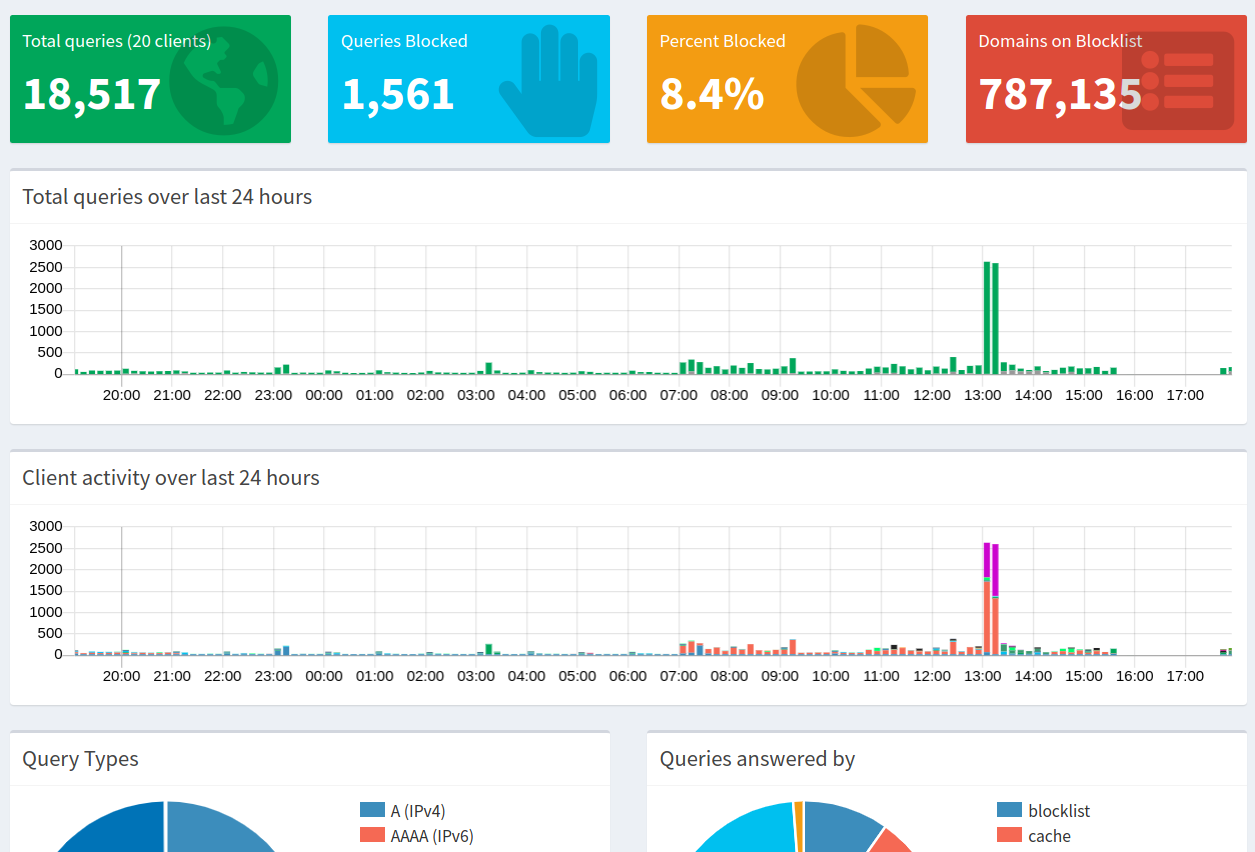Image resolution: width=1255 pixels, height=852 pixels.
Task: Select the A (IPv4) blue legend swatch
Action: (x=372, y=810)
